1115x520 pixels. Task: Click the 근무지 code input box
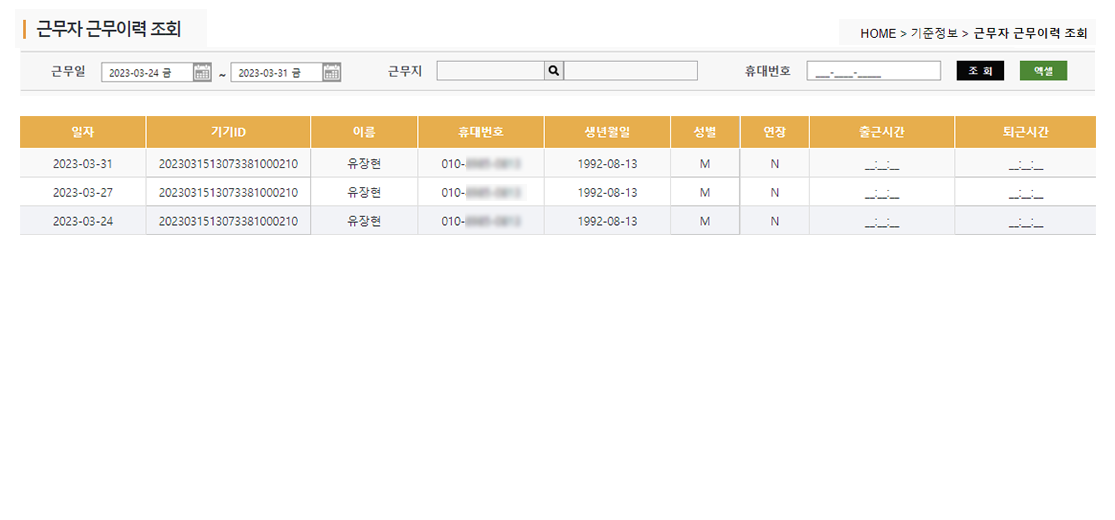click(x=490, y=71)
